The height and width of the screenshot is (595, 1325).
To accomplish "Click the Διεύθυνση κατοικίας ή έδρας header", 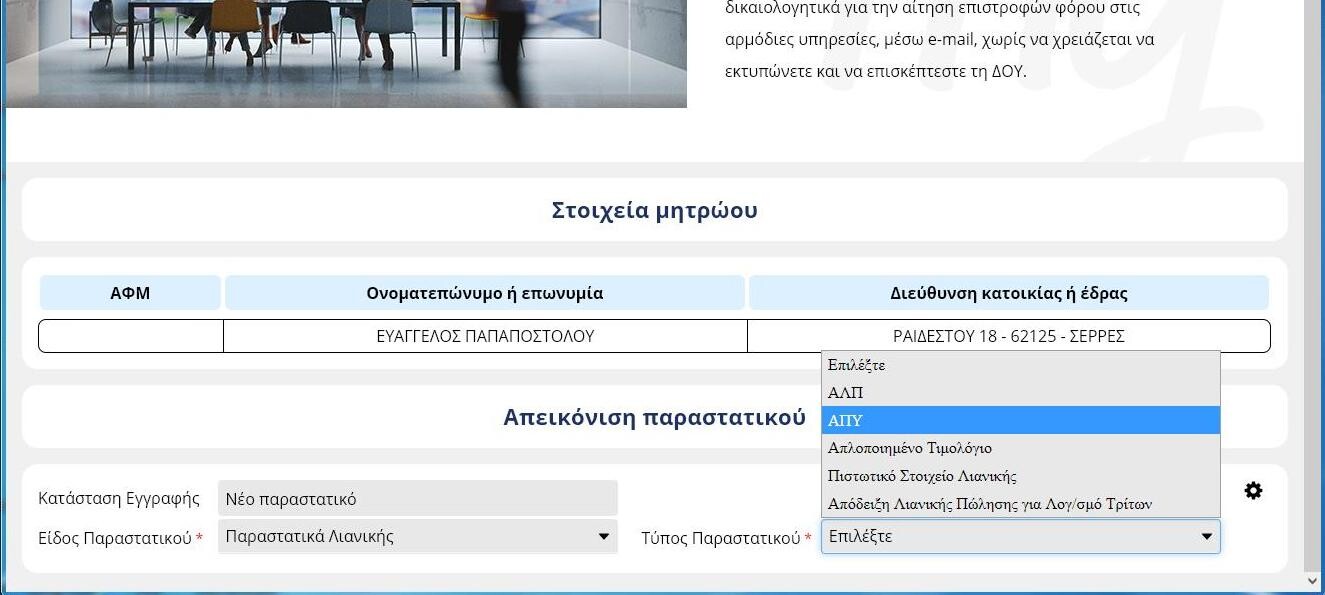I will click(1009, 293).
